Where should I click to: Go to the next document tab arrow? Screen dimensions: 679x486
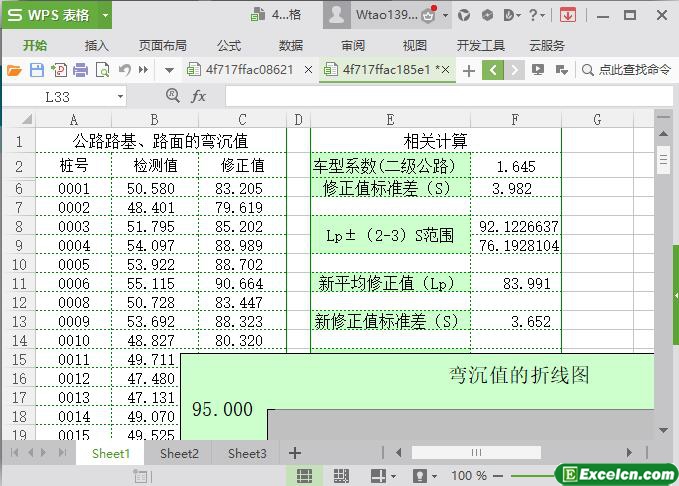pyautogui.click(x=514, y=70)
